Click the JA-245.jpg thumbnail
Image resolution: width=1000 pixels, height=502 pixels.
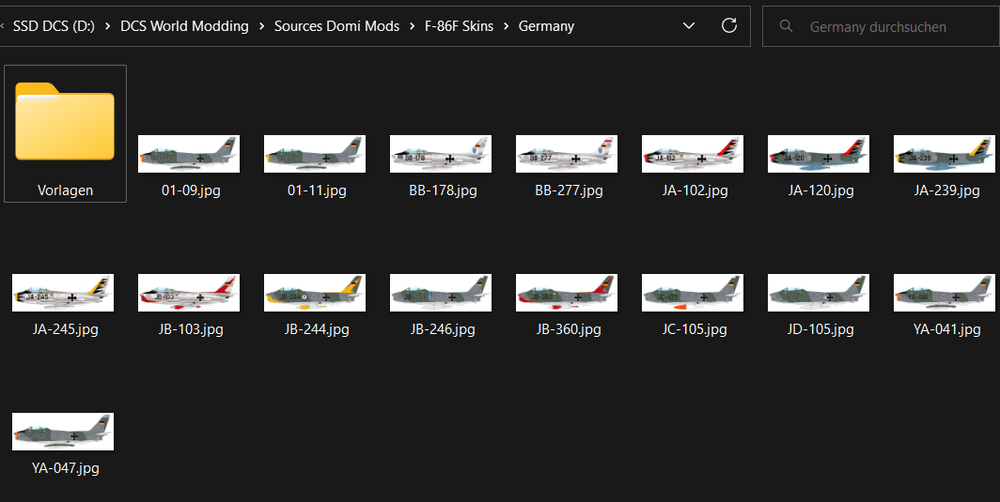pos(65,294)
